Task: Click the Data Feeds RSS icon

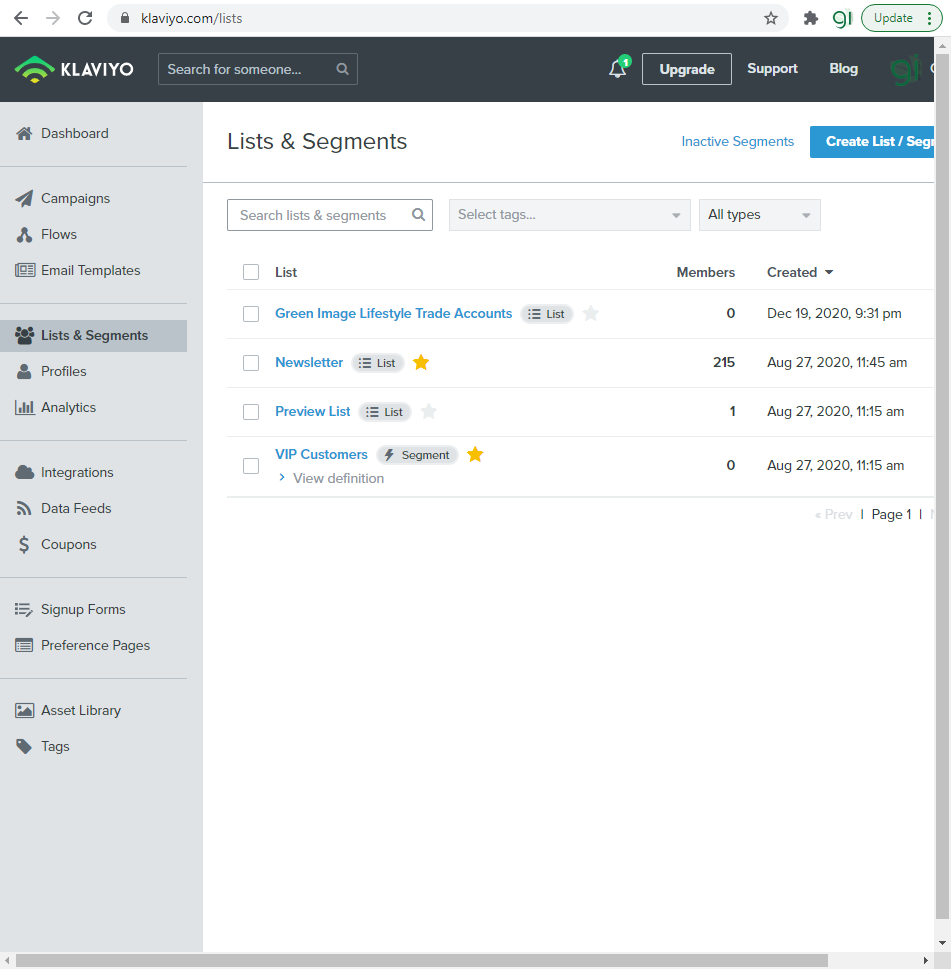Action: click(23, 509)
